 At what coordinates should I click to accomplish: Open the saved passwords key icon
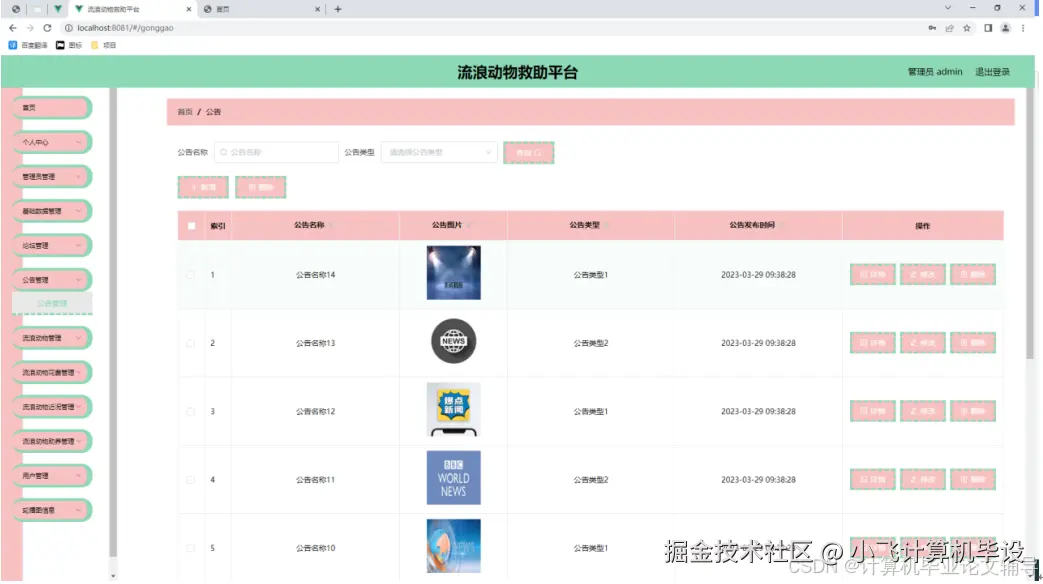(932, 28)
